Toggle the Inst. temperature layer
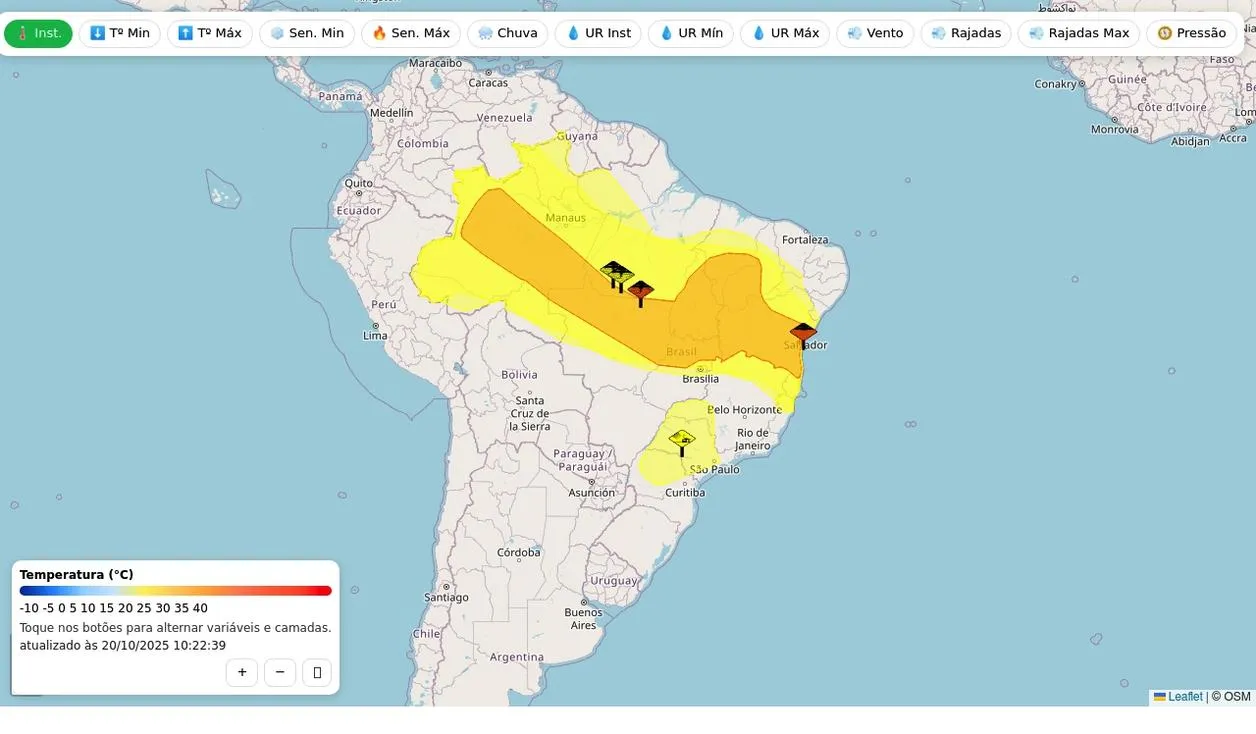The width and height of the screenshot is (1256, 734). 38,33
